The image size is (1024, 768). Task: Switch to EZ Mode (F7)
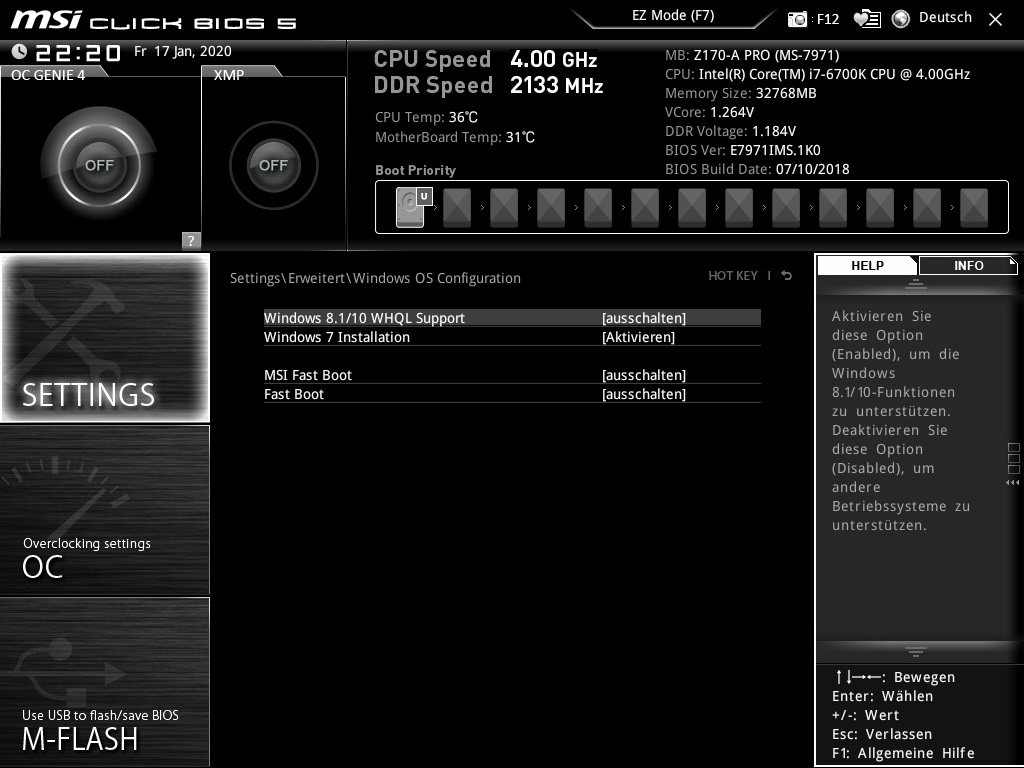[673, 16]
